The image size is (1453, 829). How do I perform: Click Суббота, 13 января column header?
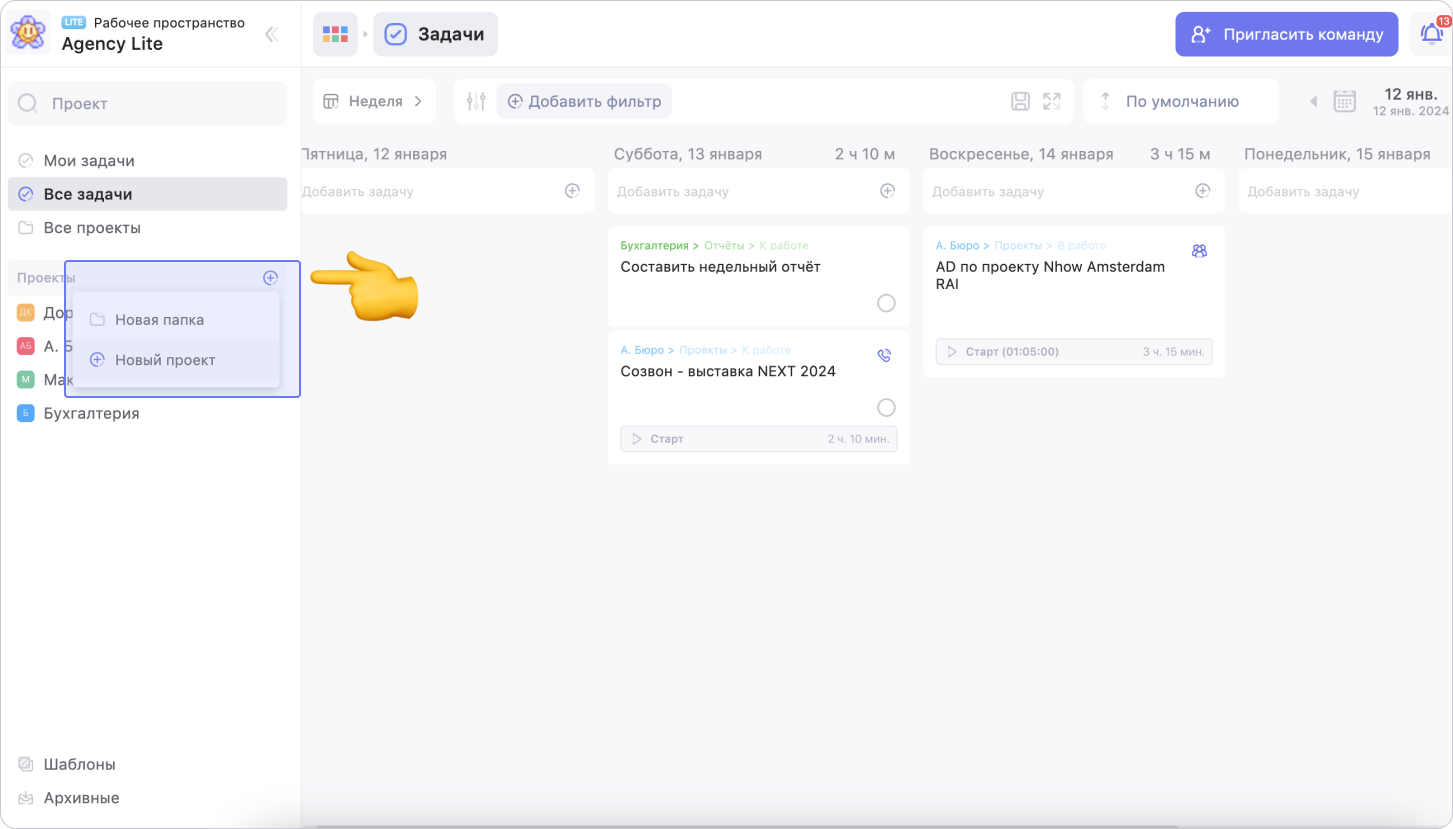pos(688,154)
